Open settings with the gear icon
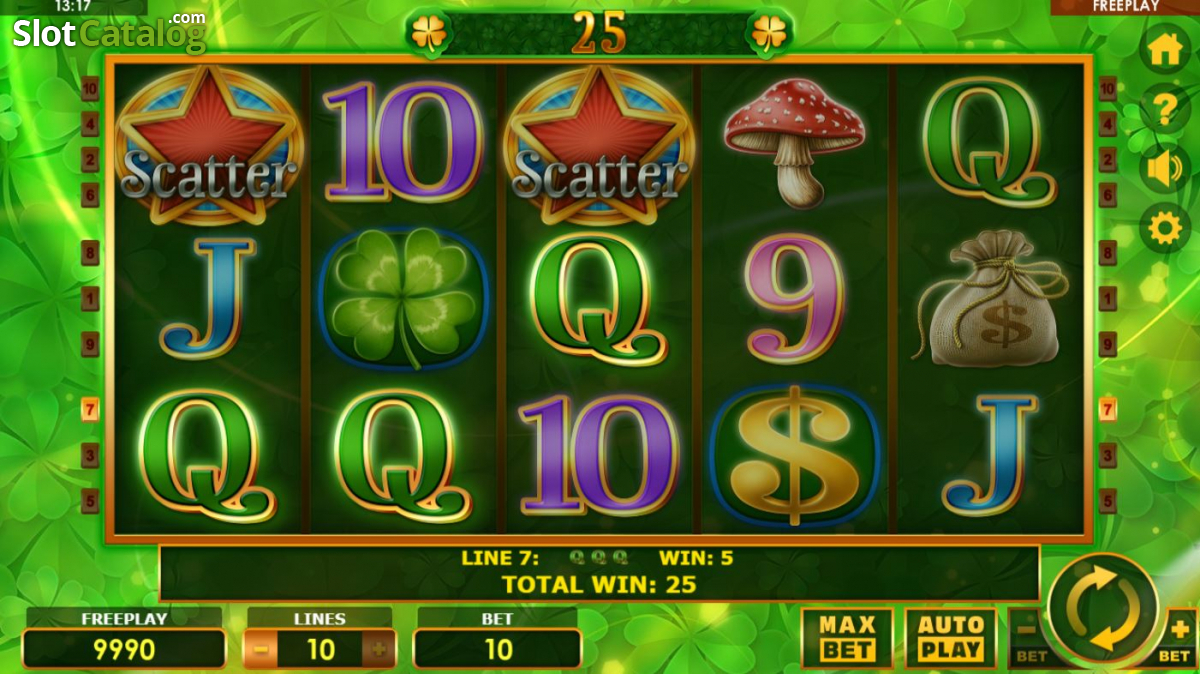Screen dimensions: 1200x674 coord(1165,229)
